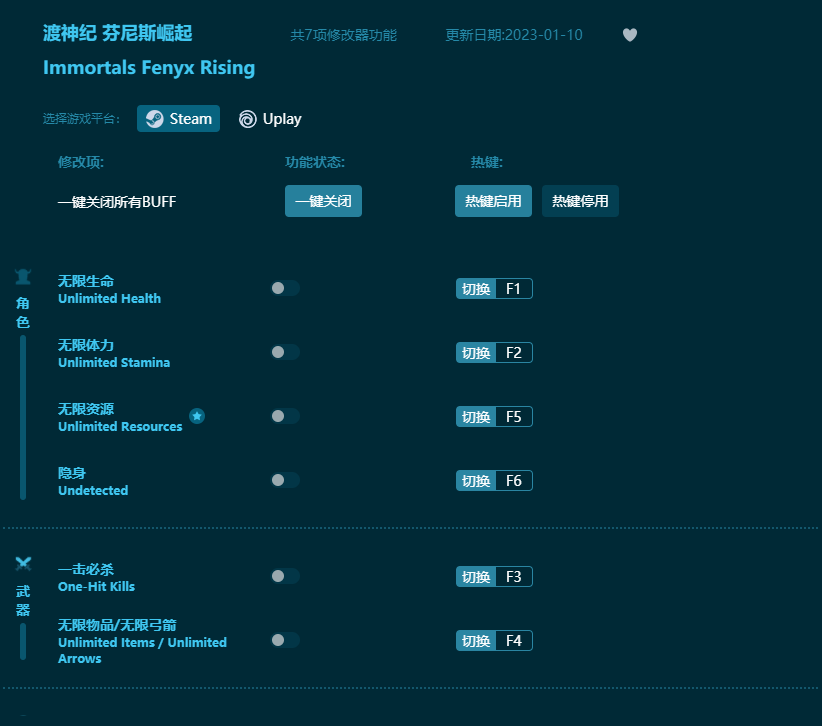Screen dimensions: 822x726
Task: Click the One-Hit Kills label
Action: (96, 587)
